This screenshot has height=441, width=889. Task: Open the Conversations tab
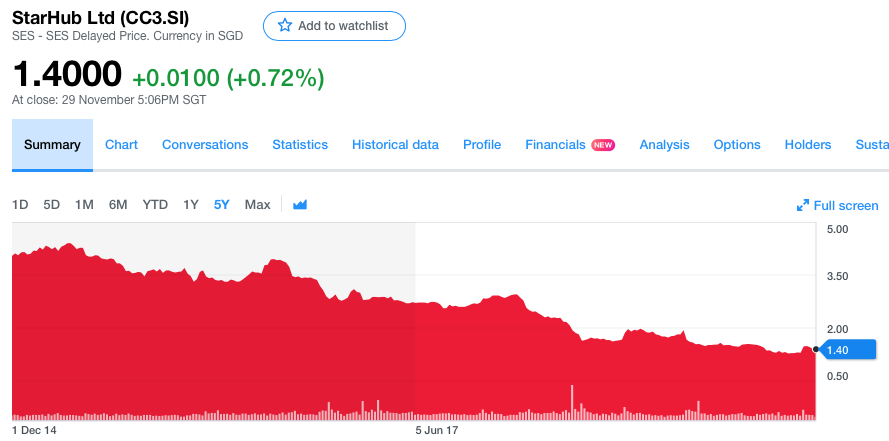coord(205,145)
